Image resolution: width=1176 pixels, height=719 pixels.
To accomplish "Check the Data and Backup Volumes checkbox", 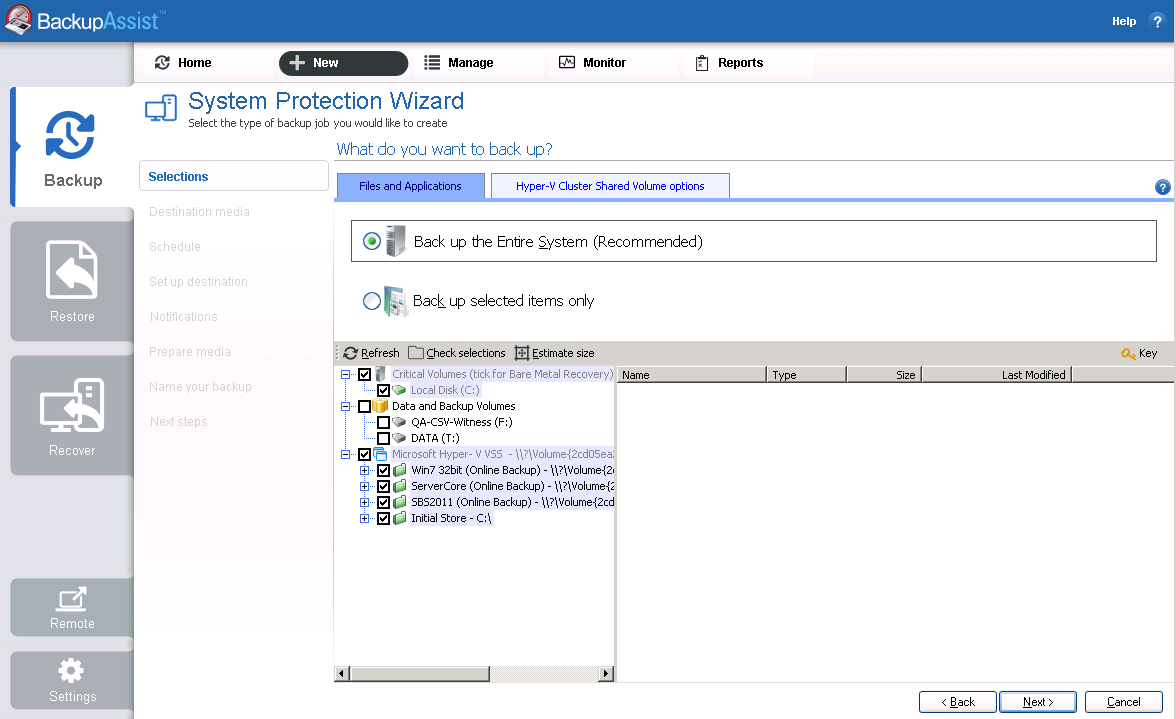I will (x=364, y=406).
